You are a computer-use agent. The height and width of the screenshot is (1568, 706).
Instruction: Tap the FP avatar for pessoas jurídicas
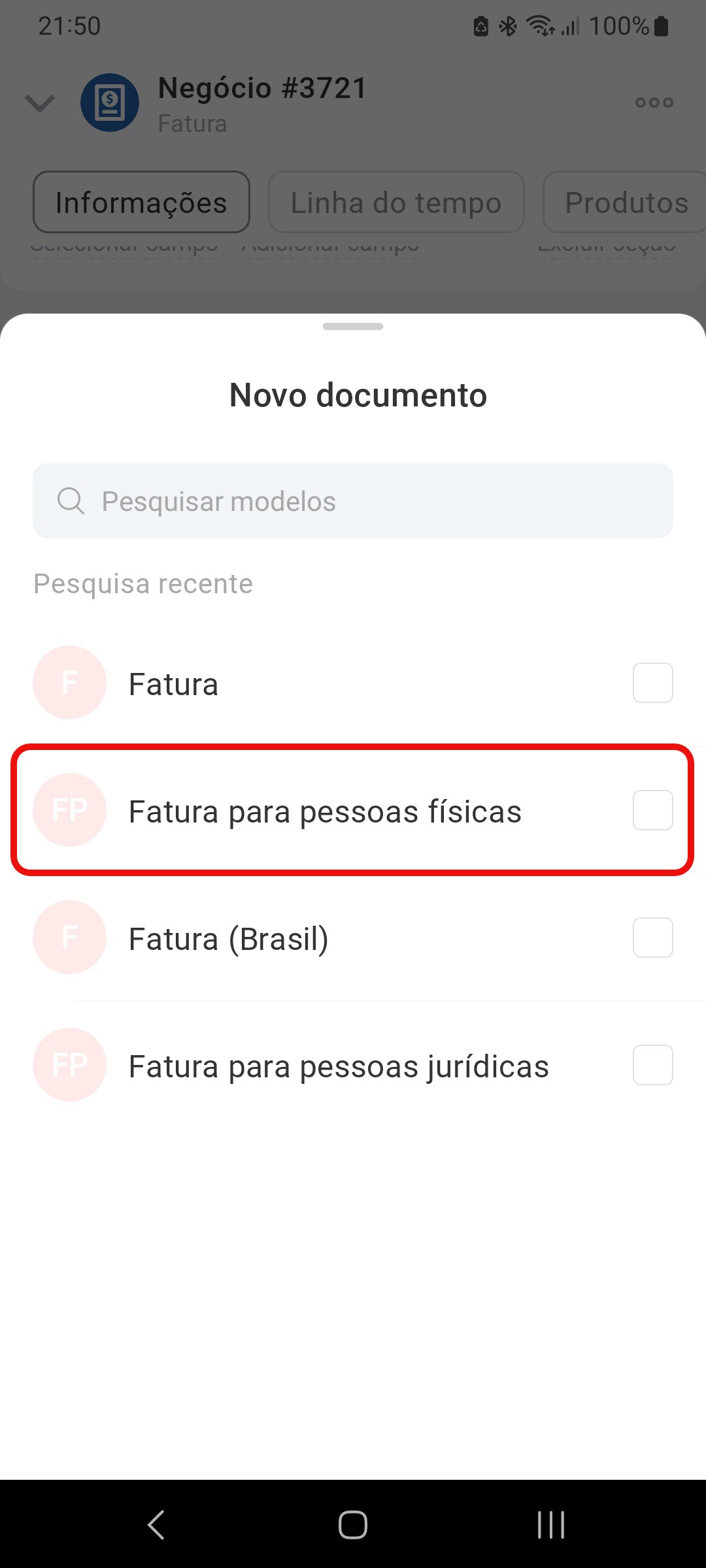point(70,1065)
